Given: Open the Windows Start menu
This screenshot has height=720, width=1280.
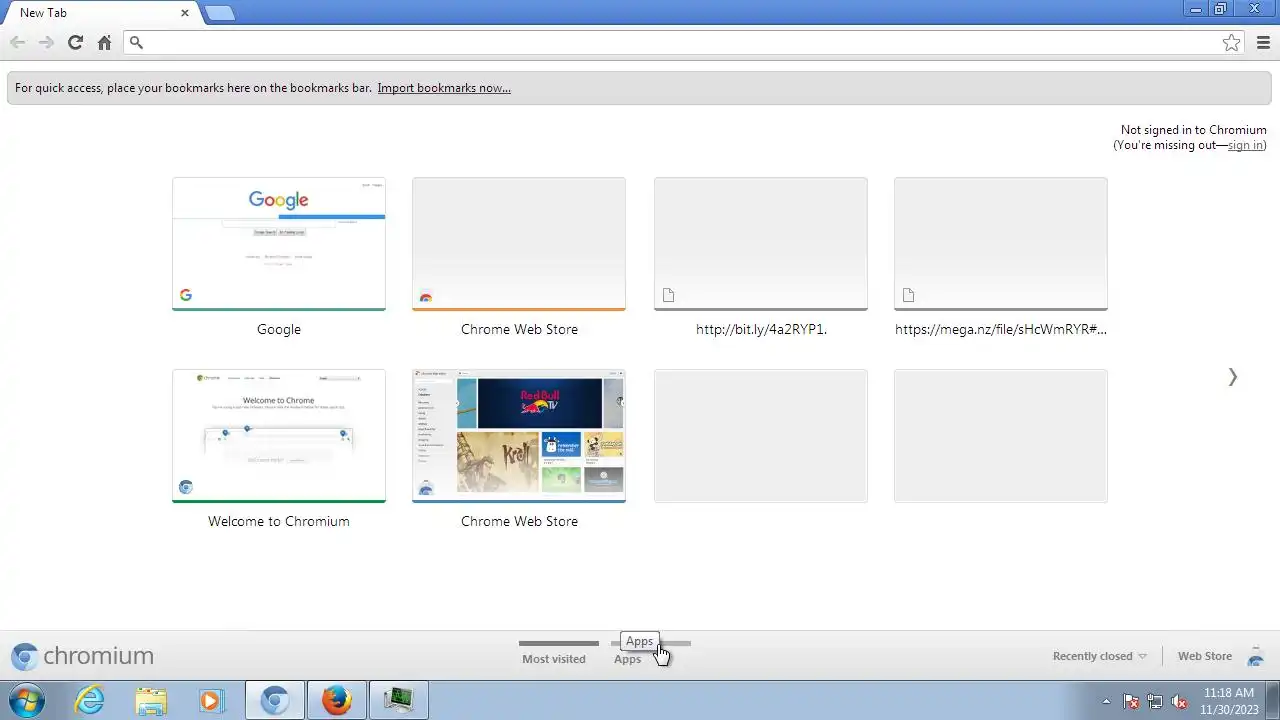Looking at the screenshot, I should [27, 700].
